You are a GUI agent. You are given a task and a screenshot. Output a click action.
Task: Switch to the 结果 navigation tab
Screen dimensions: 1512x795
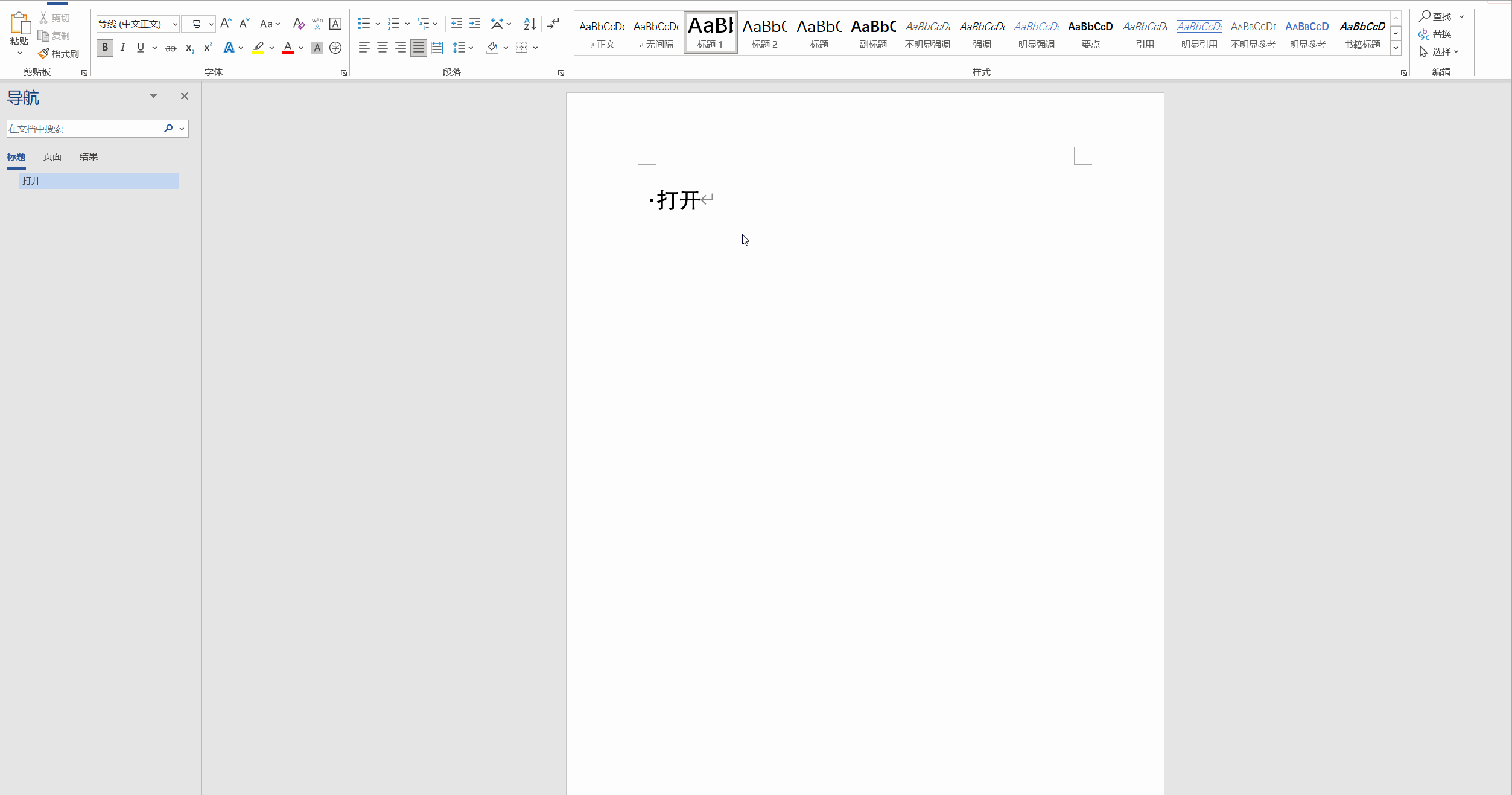[89, 157]
